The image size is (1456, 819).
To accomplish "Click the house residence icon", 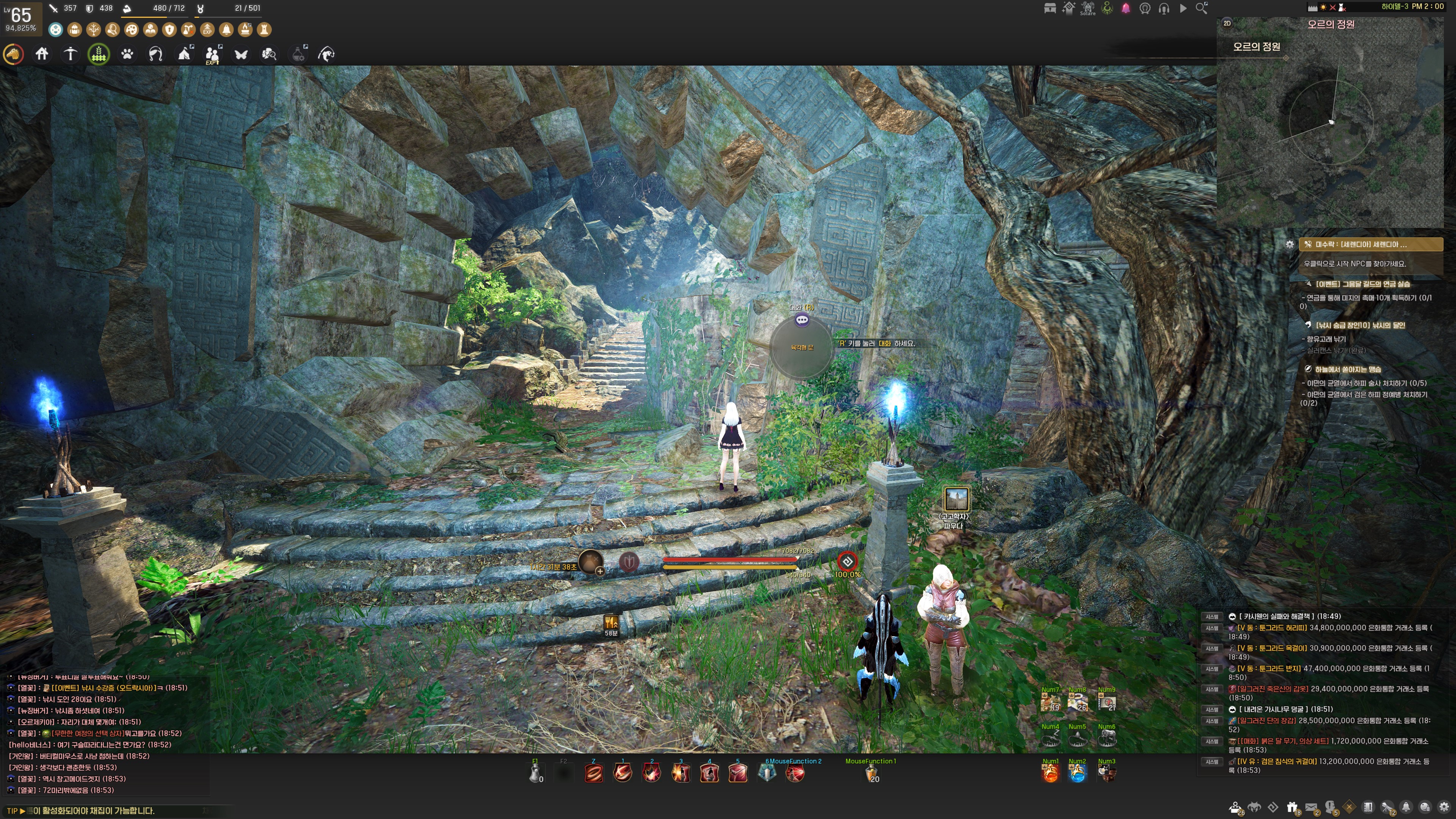I will 42,54.
